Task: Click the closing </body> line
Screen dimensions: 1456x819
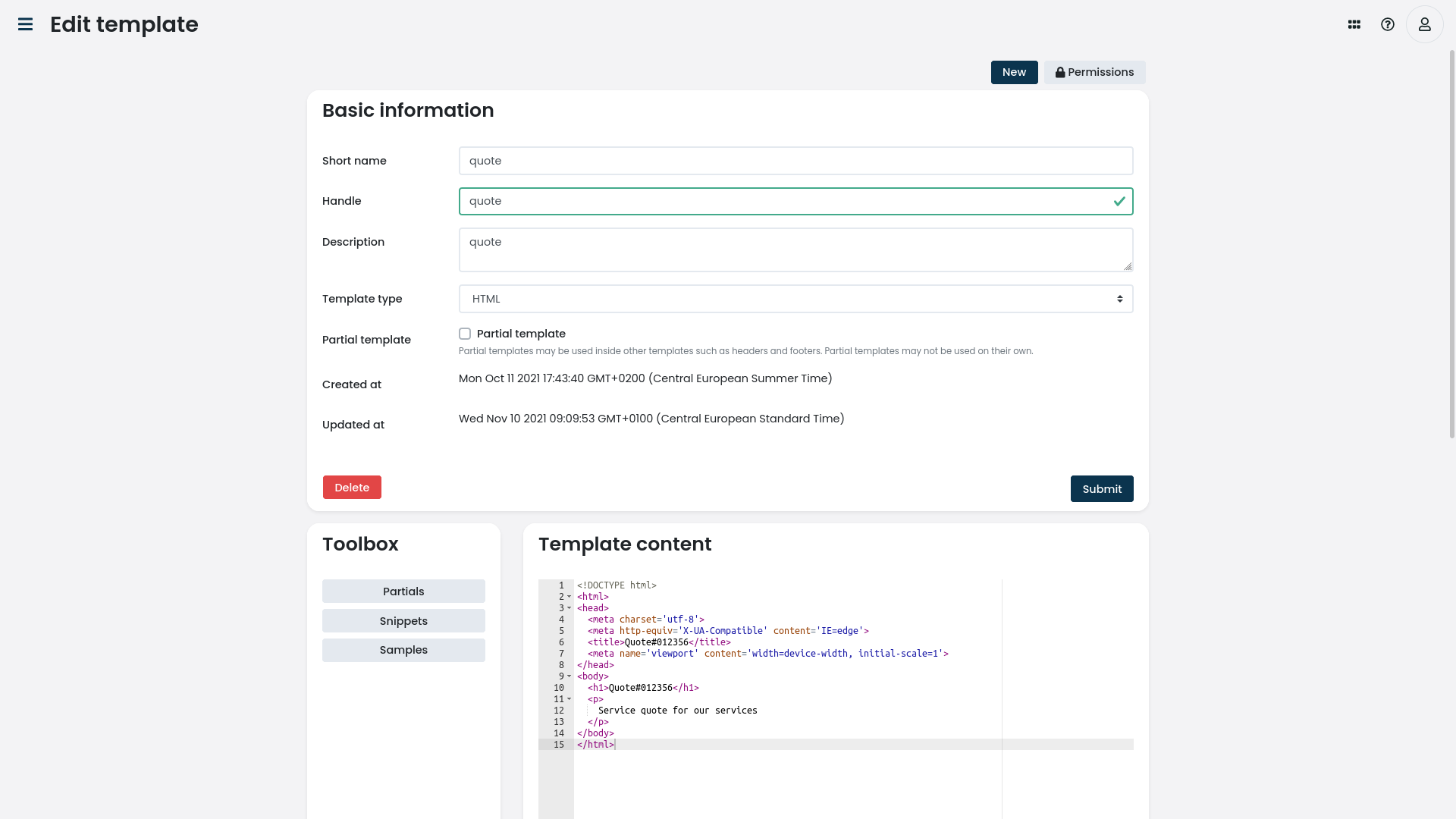Action: point(595,733)
